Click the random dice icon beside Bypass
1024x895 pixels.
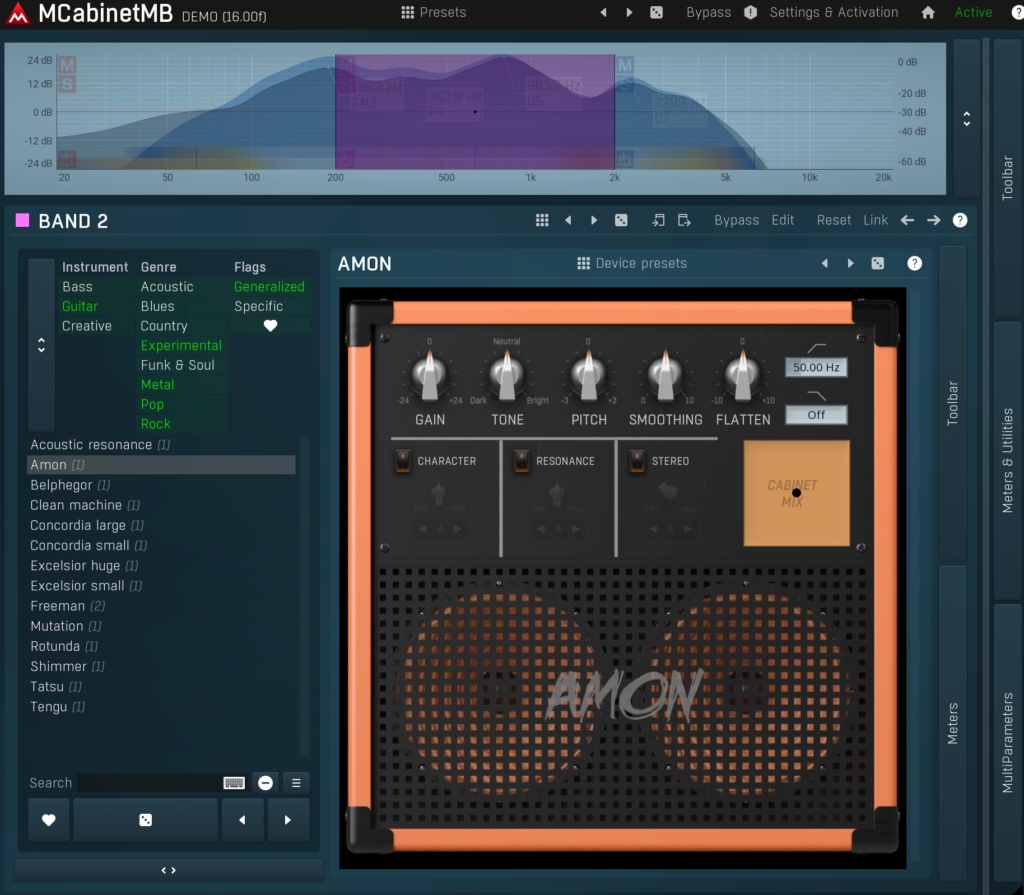click(x=656, y=13)
